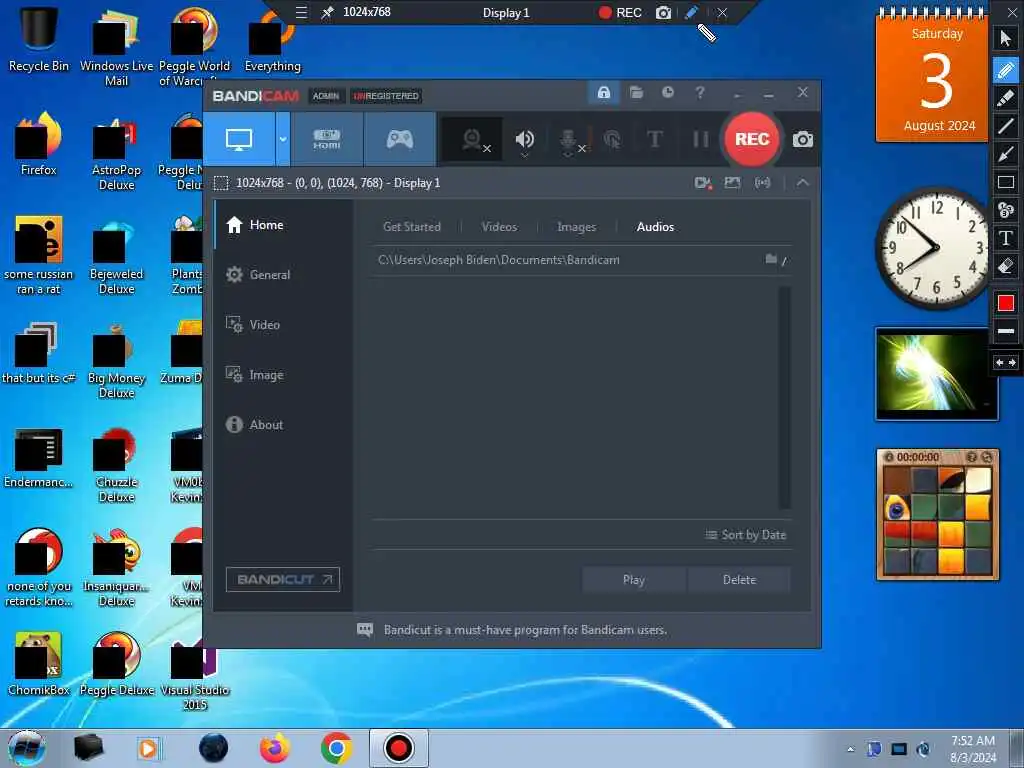Select the Highlighter drawing tool
This screenshot has height=768, width=1024.
(x=1006, y=97)
